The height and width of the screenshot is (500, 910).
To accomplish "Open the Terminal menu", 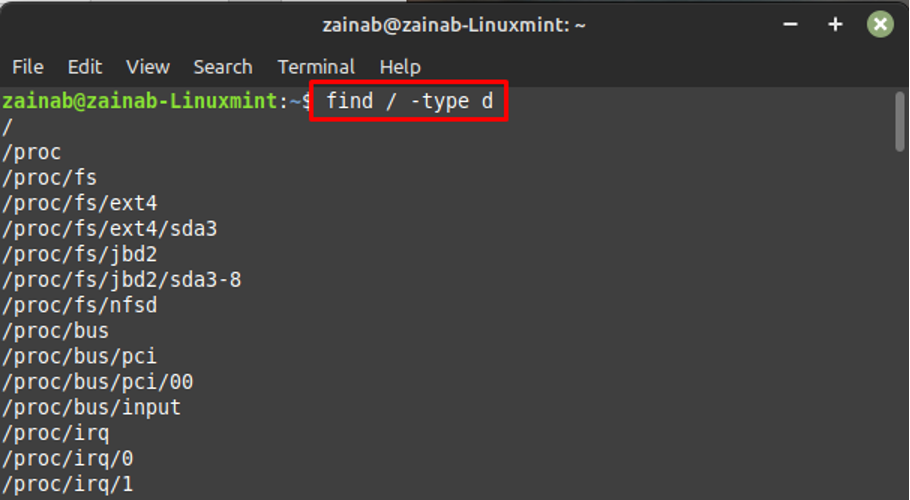I will [x=316, y=67].
